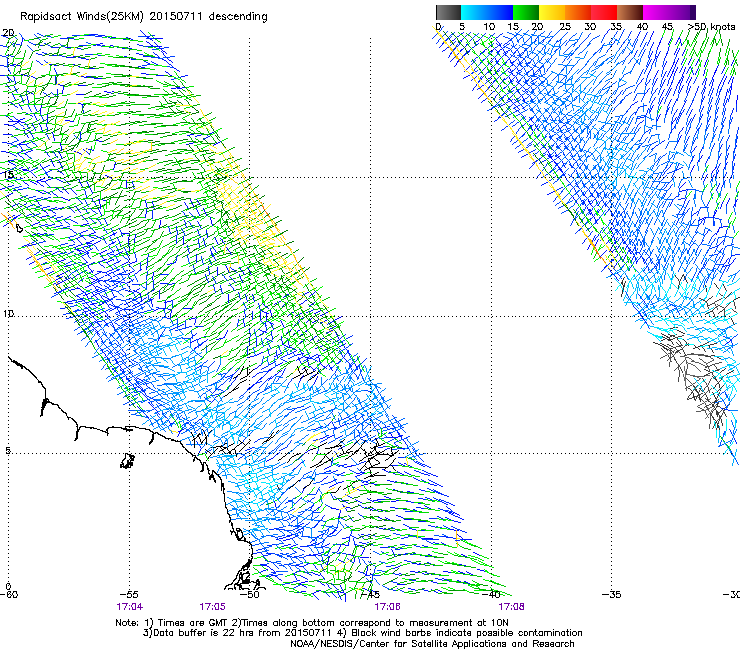Click the longitude label '-50'

[x=250, y=594]
